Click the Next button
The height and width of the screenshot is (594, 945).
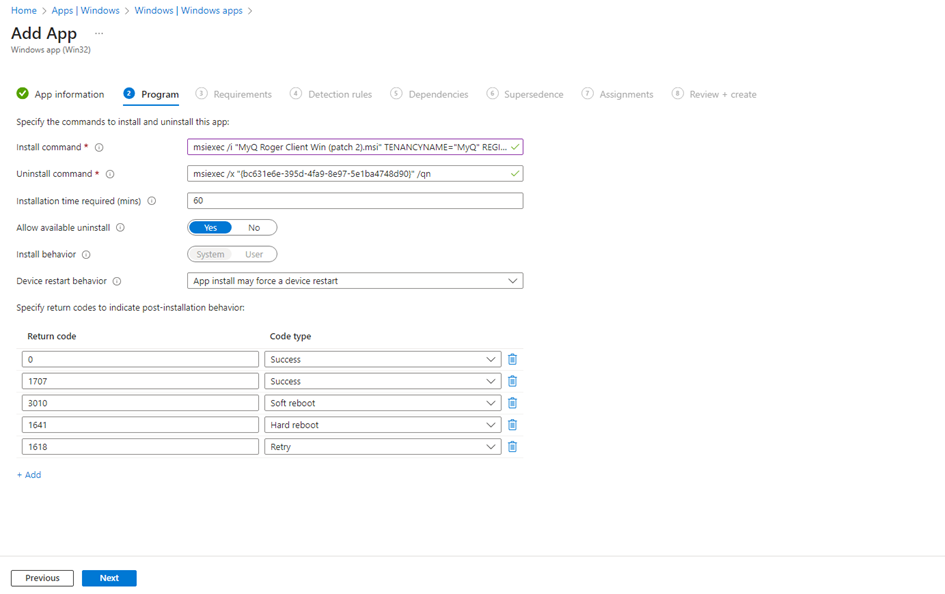pyautogui.click(x=109, y=578)
